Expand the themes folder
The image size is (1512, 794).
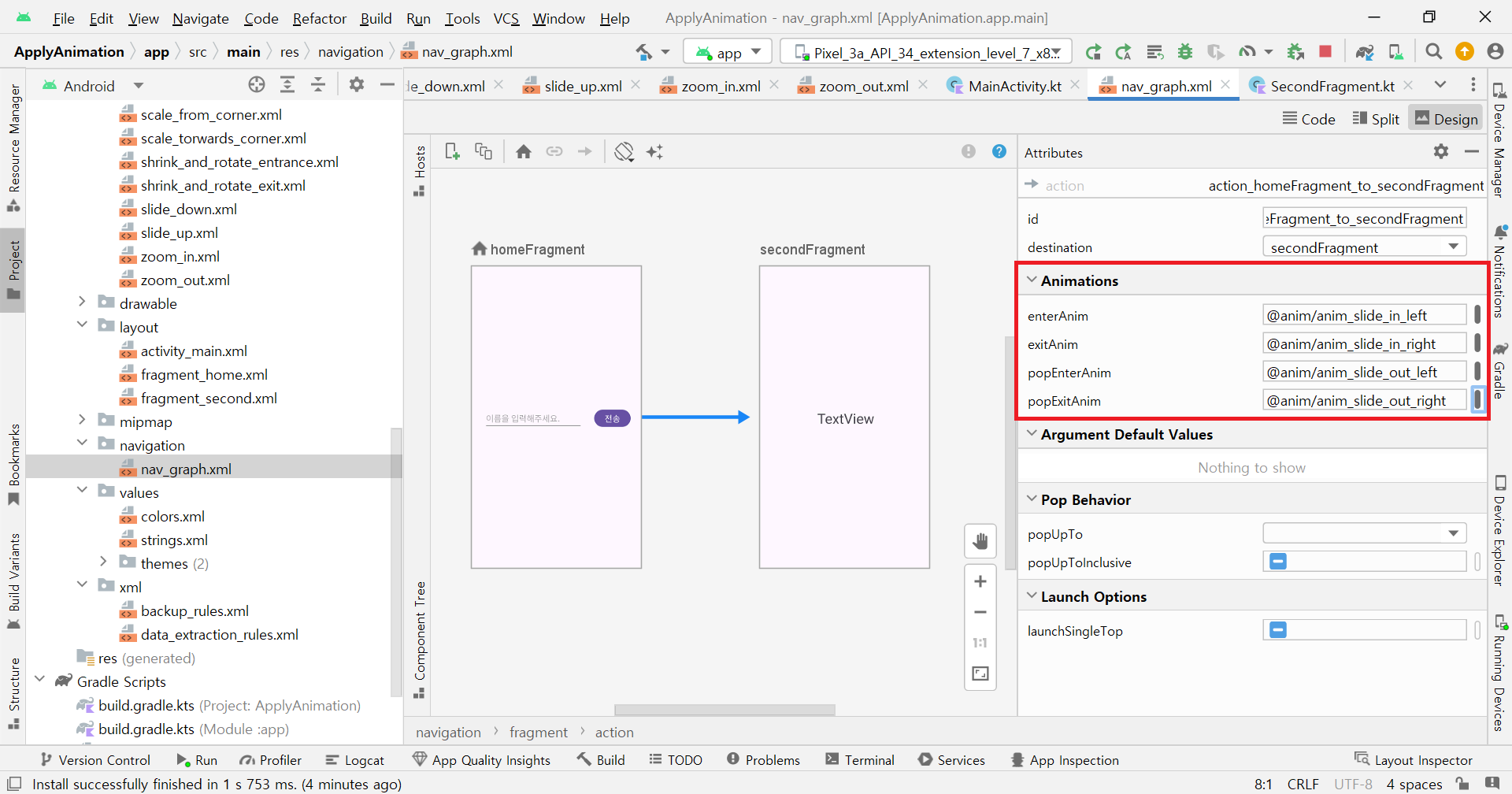coord(103,562)
